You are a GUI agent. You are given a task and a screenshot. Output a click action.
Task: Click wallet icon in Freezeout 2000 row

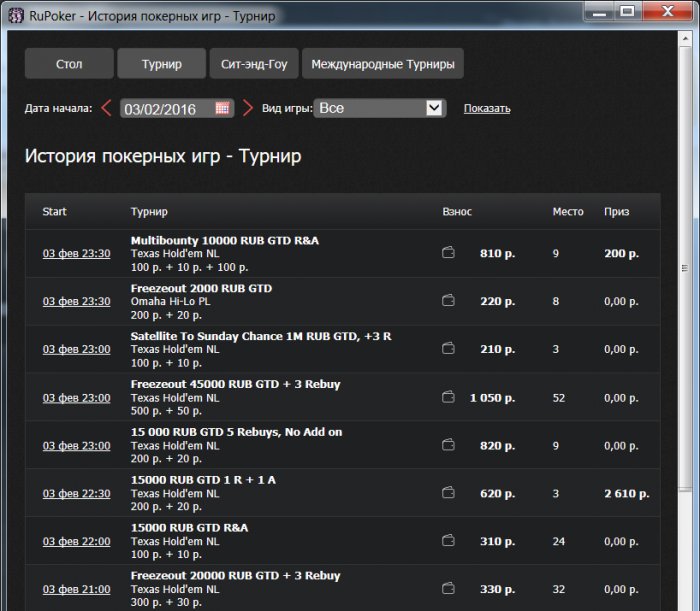[x=448, y=301]
